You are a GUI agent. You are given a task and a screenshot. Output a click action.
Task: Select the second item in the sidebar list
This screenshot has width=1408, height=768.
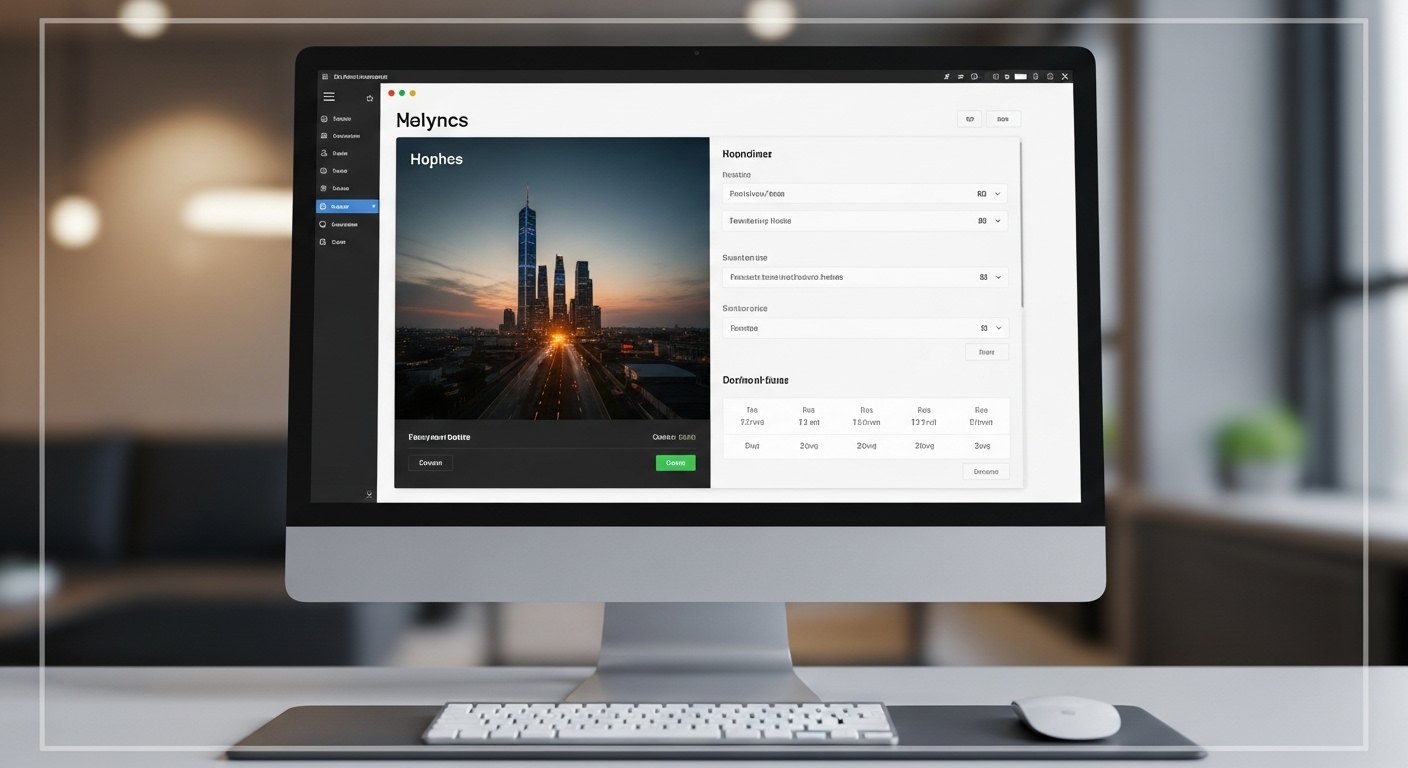[x=346, y=136]
